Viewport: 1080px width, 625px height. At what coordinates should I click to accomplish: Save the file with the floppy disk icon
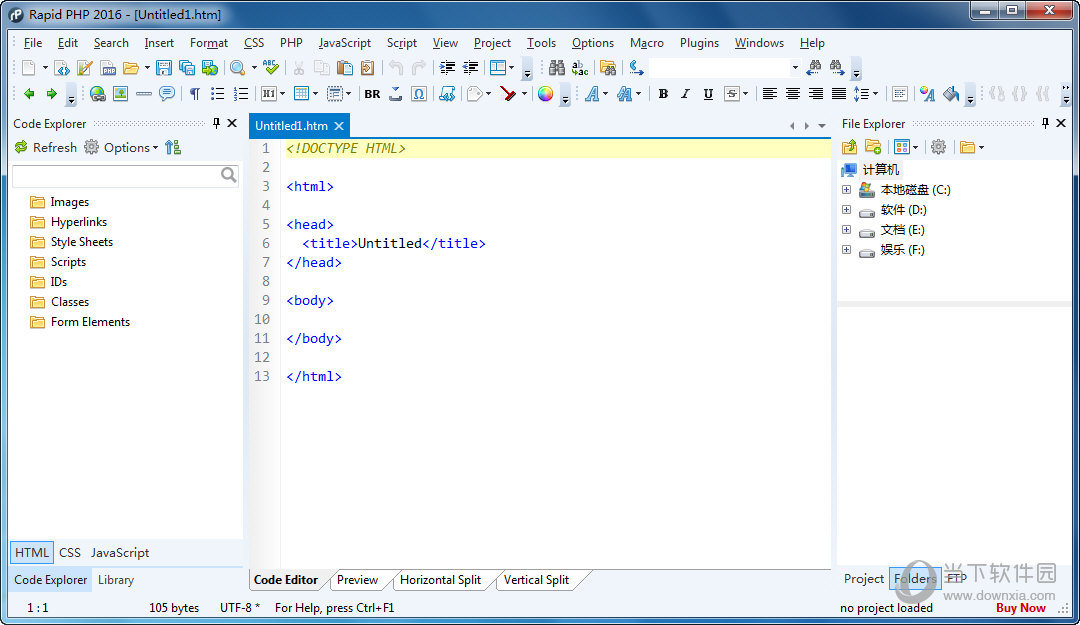click(x=163, y=68)
